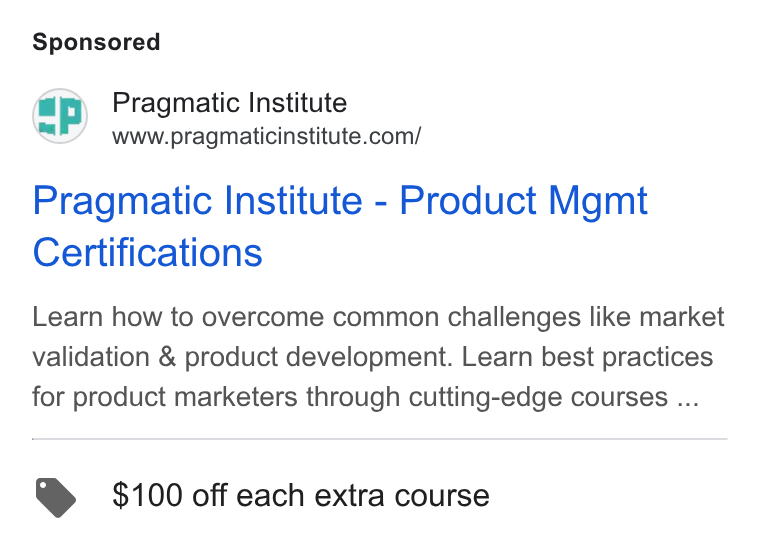Screen dimensions: 760x556
Task: Click the description line about product marketers
Action: click(366, 397)
